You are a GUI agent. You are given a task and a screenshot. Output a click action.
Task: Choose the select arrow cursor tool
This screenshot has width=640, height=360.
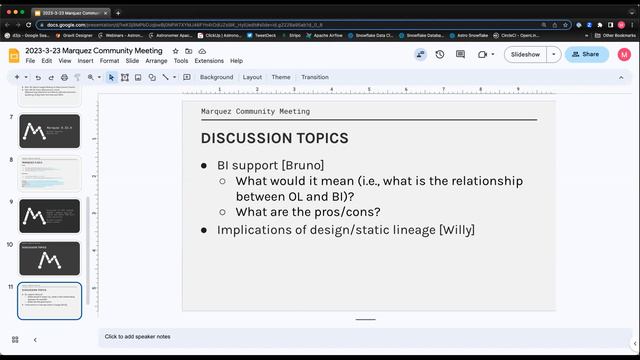click(111, 77)
